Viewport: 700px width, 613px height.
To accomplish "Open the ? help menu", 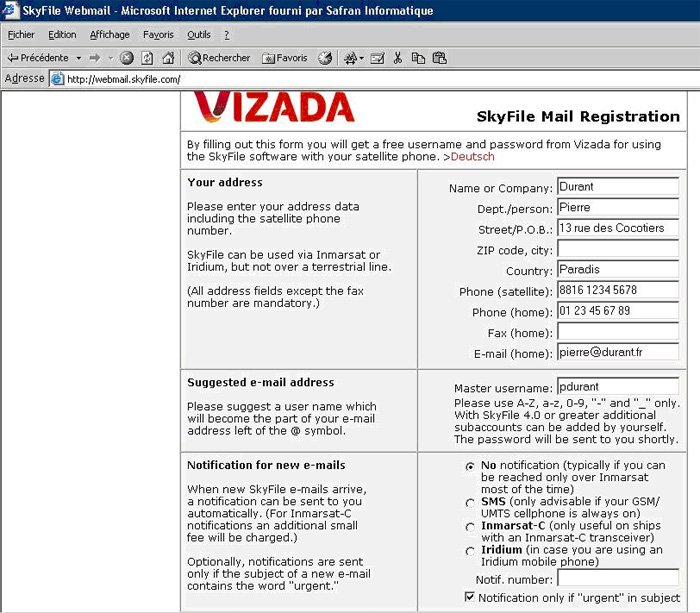I will [227, 35].
